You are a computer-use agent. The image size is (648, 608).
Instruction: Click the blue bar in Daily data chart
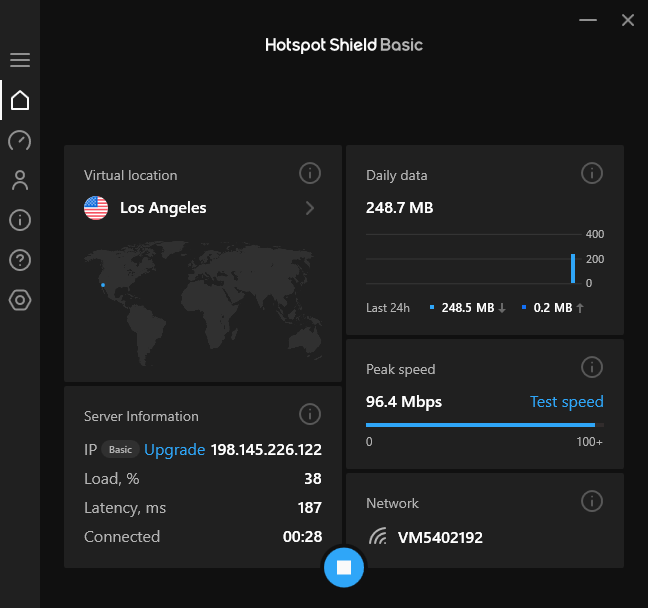click(573, 269)
